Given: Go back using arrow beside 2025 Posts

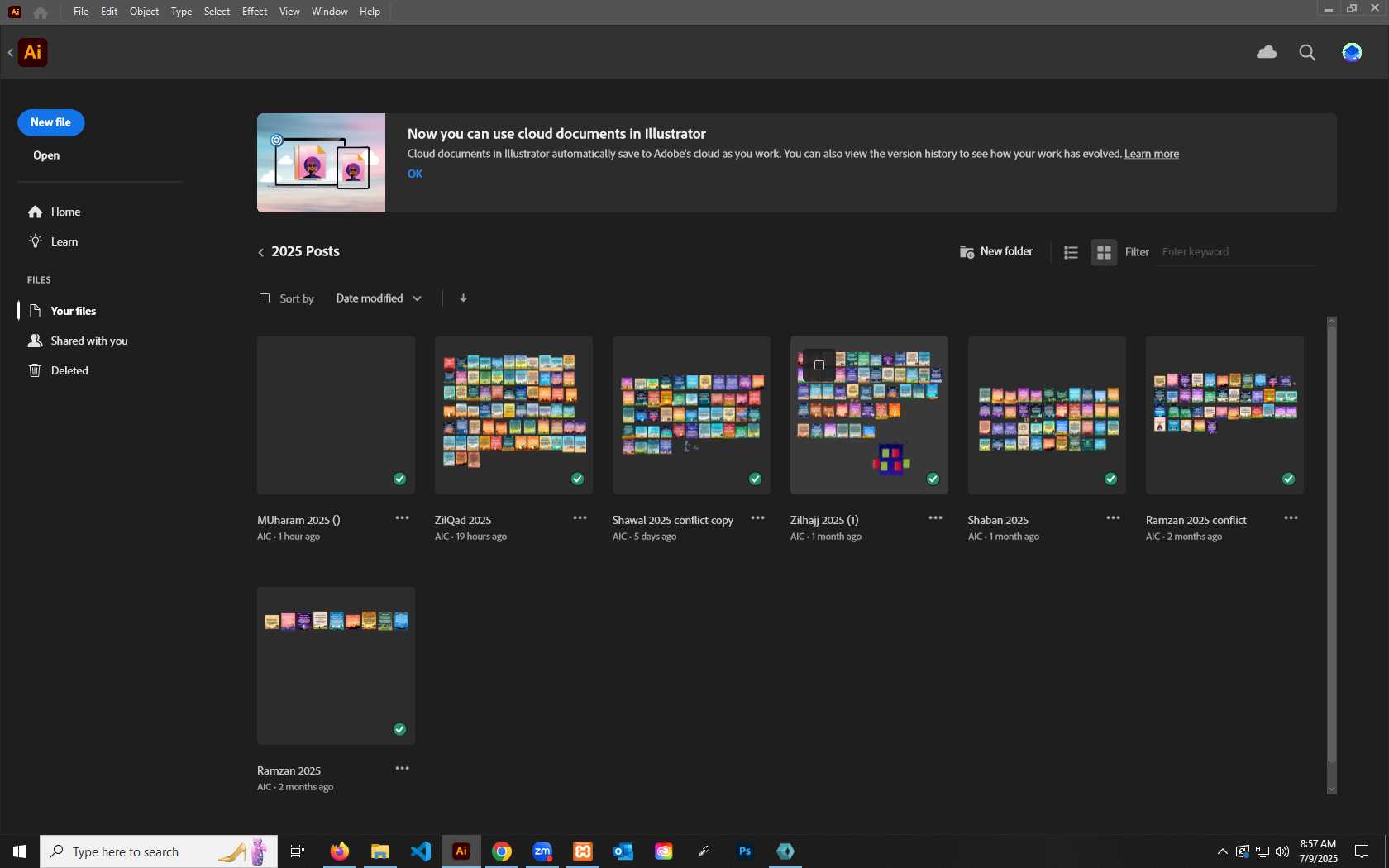Looking at the screenshot, I should (261, 252).
